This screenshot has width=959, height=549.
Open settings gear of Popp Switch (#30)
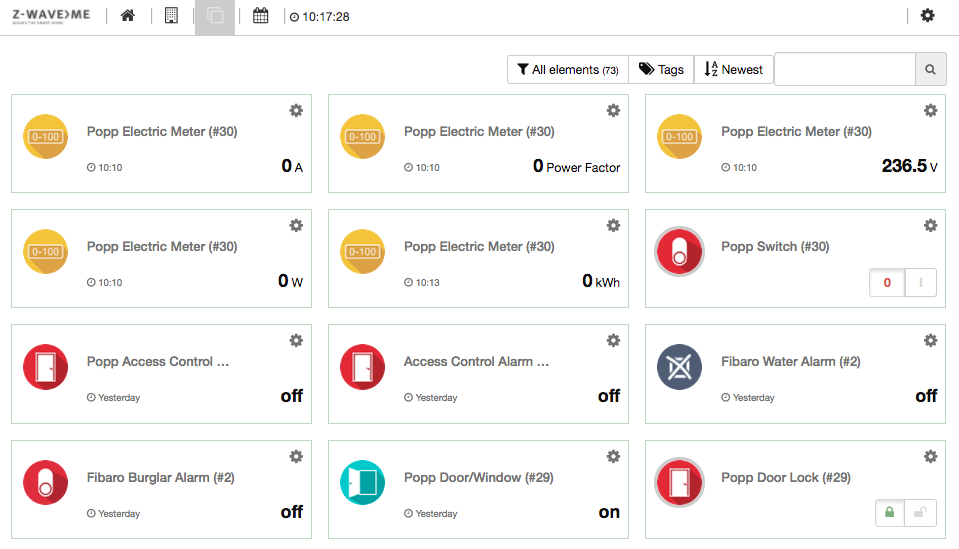tap(930, 226)
